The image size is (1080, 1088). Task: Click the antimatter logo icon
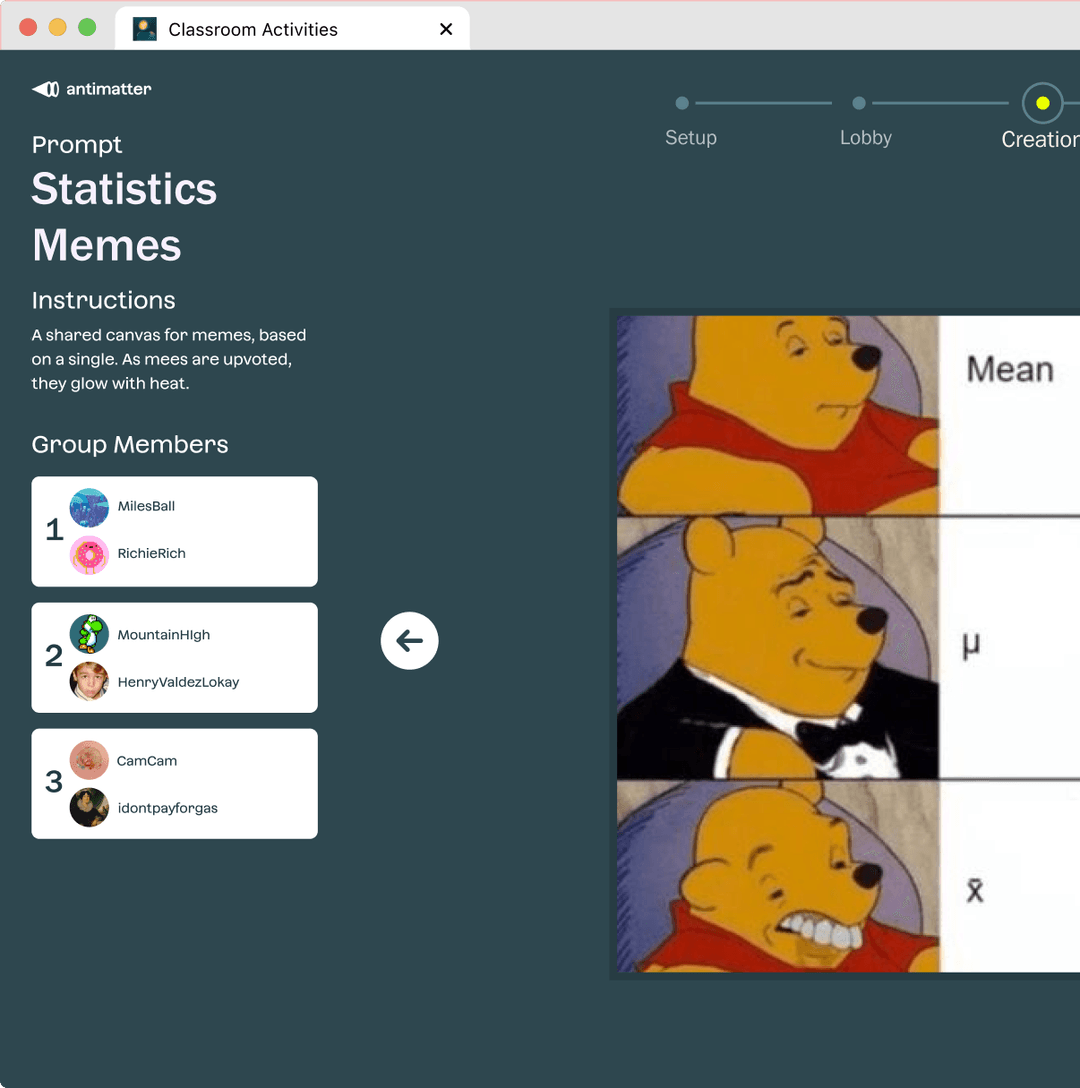pos(46,89)
